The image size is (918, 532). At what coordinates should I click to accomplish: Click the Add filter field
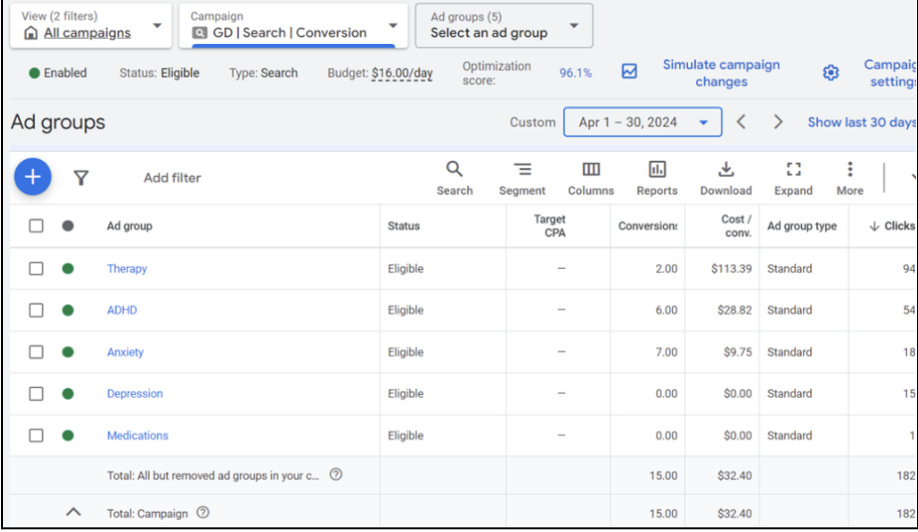[172, 178]
